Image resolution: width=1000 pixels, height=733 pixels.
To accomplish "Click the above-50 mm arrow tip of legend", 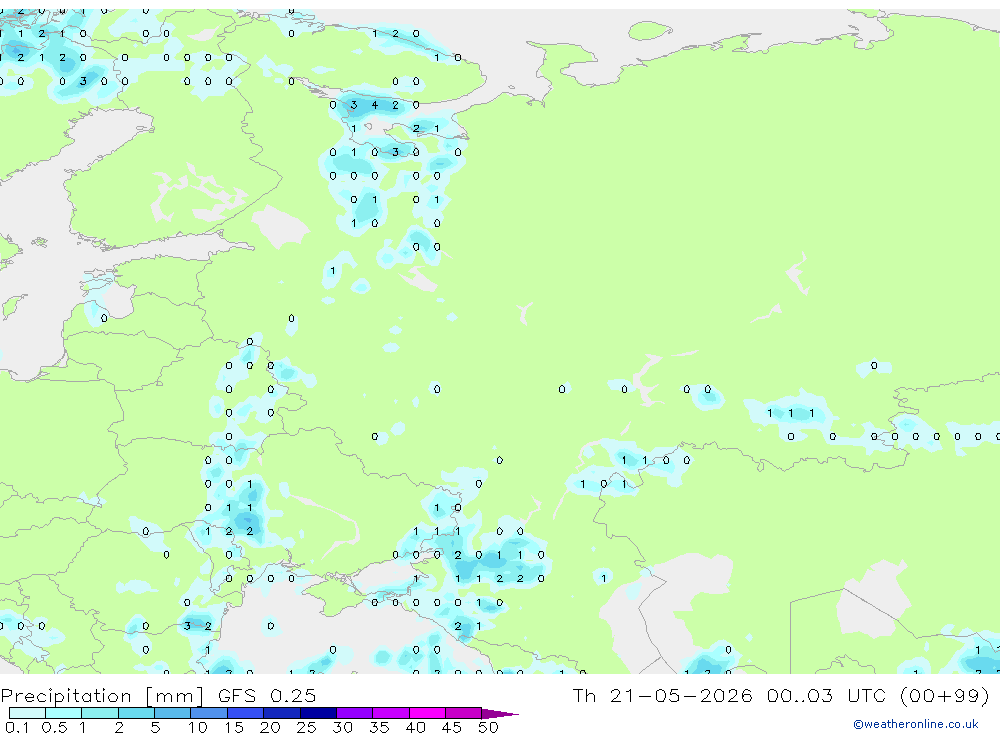I will (x=499, y=713).
